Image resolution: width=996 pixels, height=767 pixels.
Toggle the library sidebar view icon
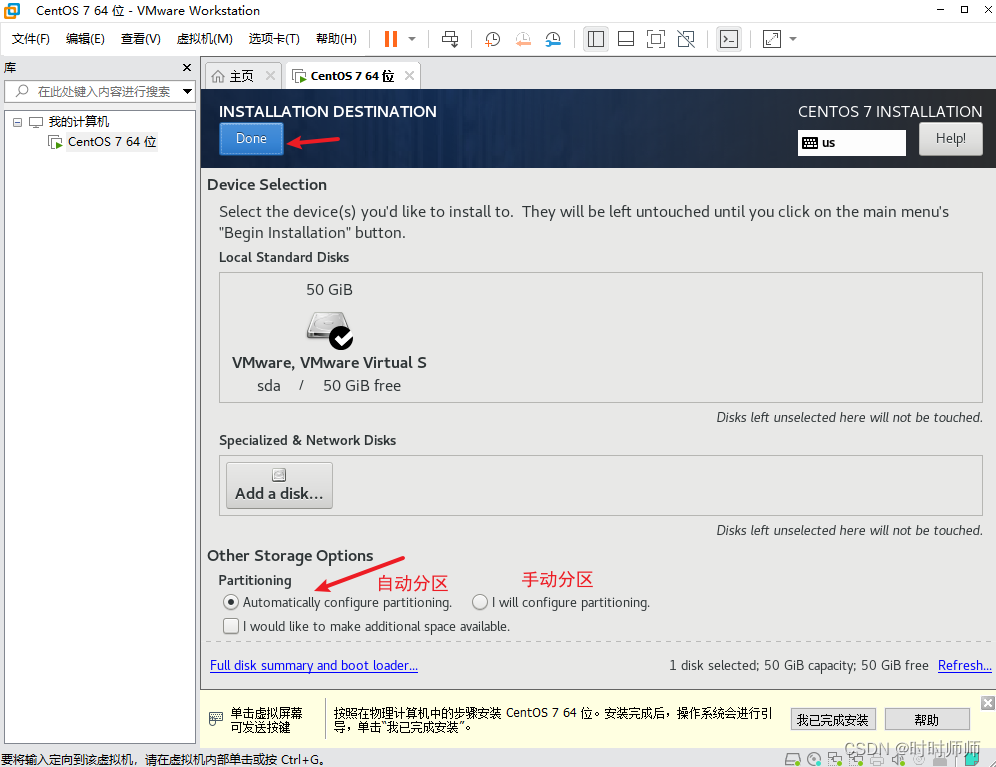[x=596, y=39]
